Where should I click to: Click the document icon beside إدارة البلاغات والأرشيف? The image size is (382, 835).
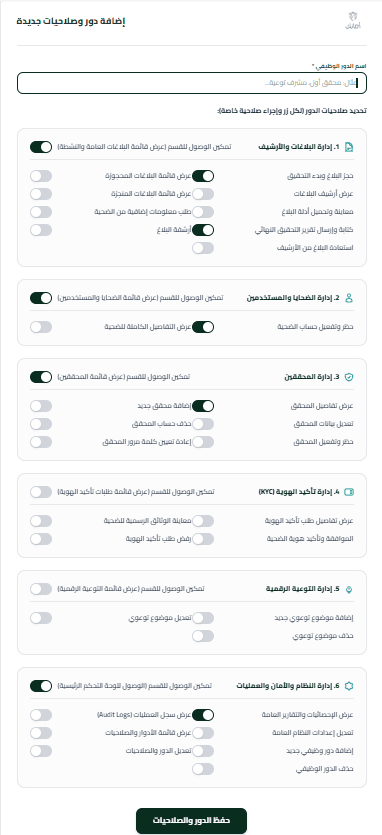349,147
